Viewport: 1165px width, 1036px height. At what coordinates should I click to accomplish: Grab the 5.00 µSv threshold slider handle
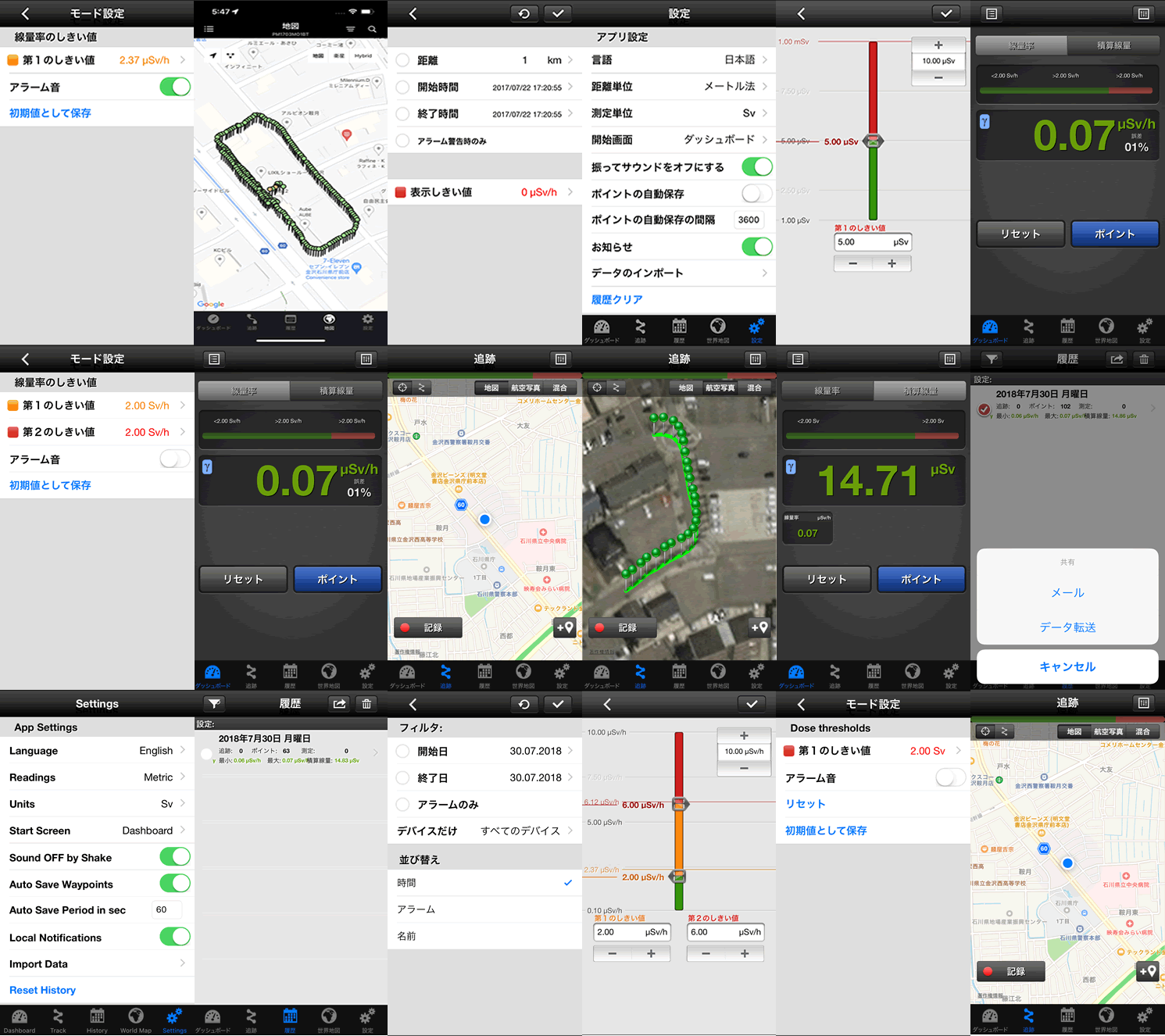tap(874, 141)
